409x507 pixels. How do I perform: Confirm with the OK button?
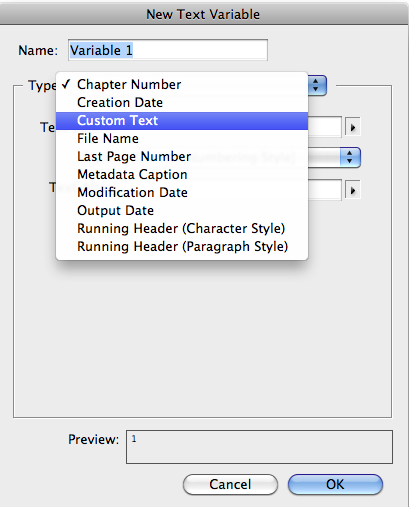point(335,484)
